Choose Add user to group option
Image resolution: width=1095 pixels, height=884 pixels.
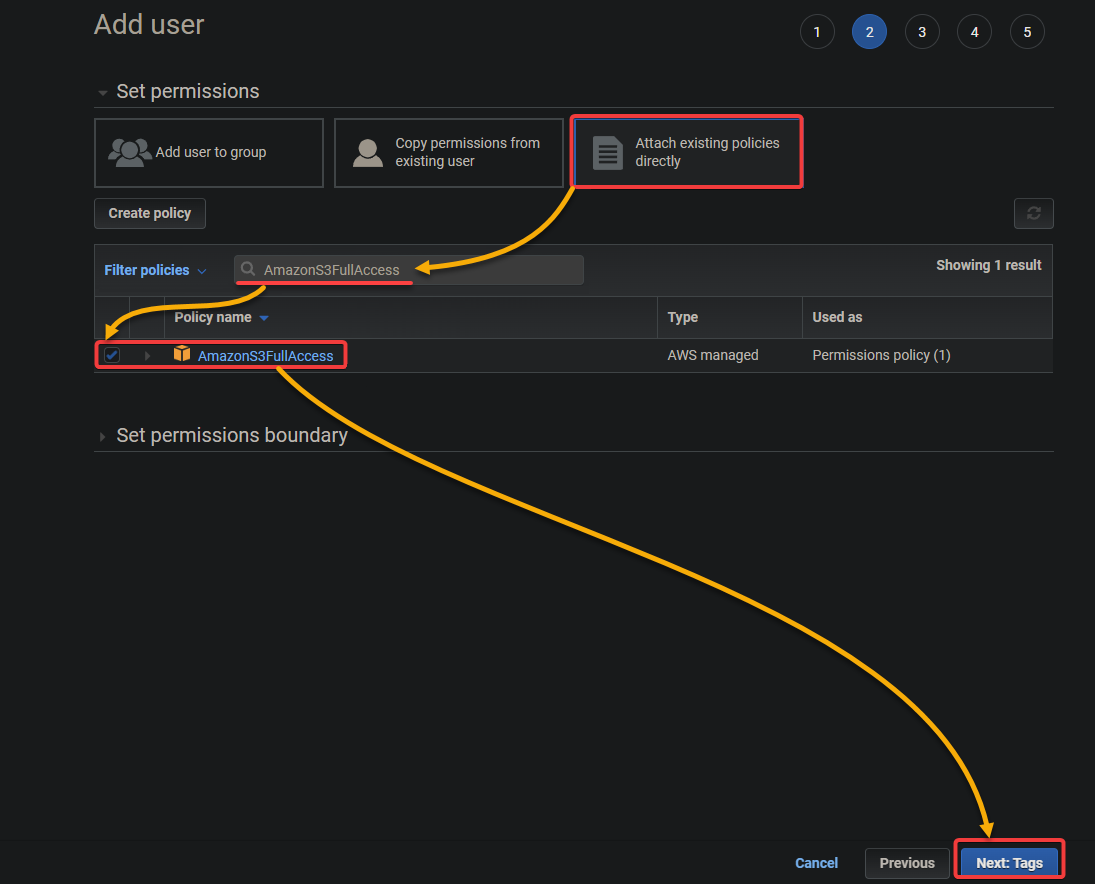(x=209, y=153)
